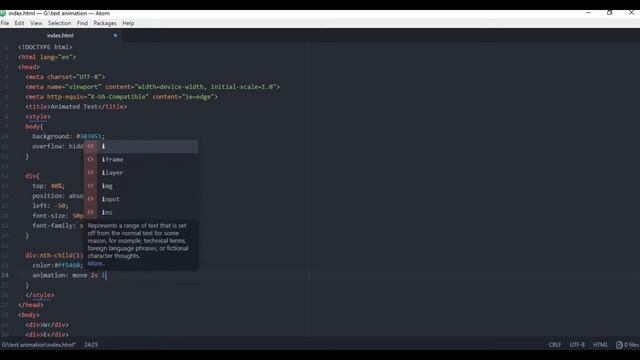Viewport: 640px width, 360px height.
Task: Click line number 24 in the gutter
Action: click(5, 276)
